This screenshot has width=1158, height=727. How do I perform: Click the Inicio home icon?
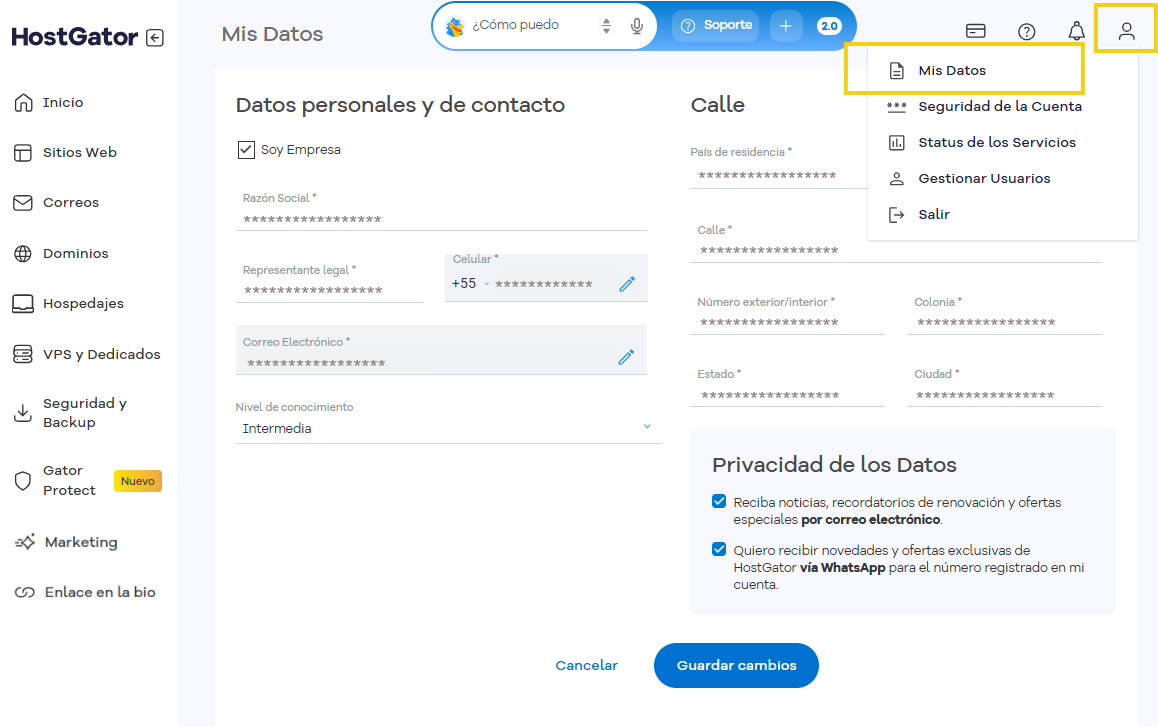(x=24, y=103)
